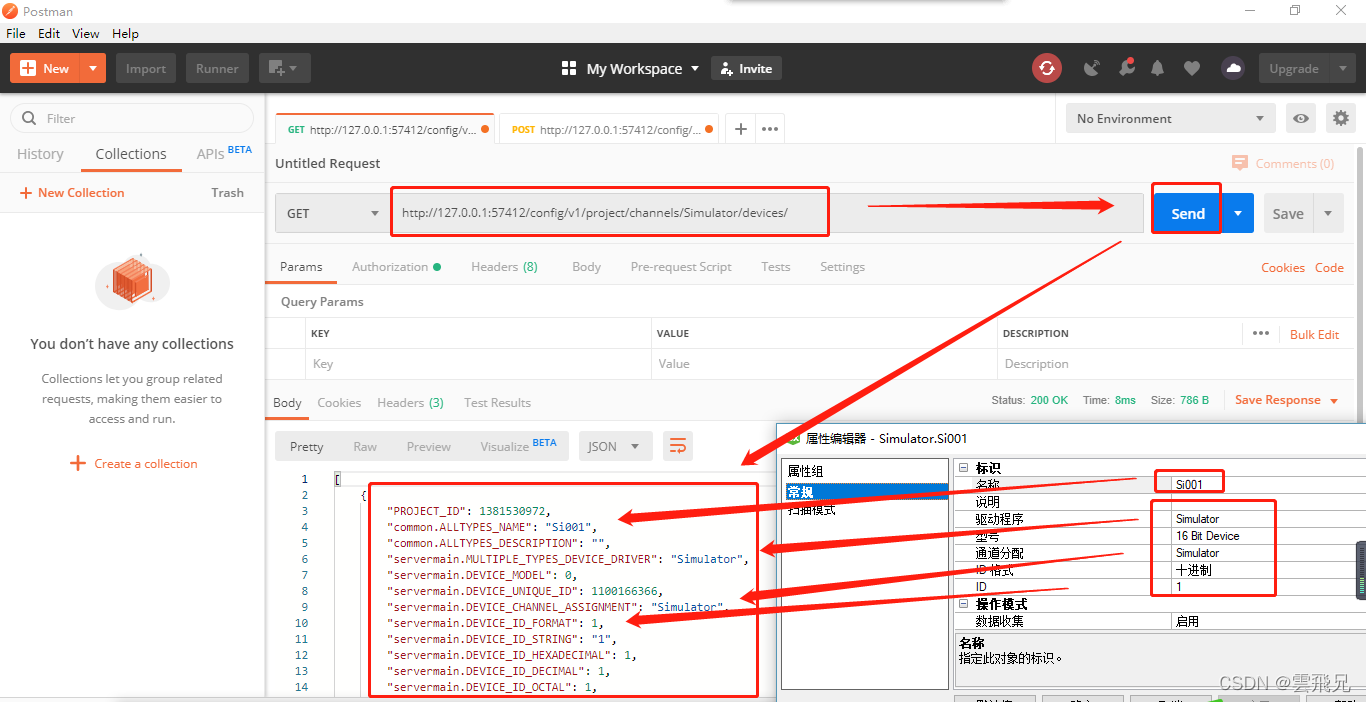Select the POST request tab
This screenshot has width=1366, height=702.
click(612, 129)
